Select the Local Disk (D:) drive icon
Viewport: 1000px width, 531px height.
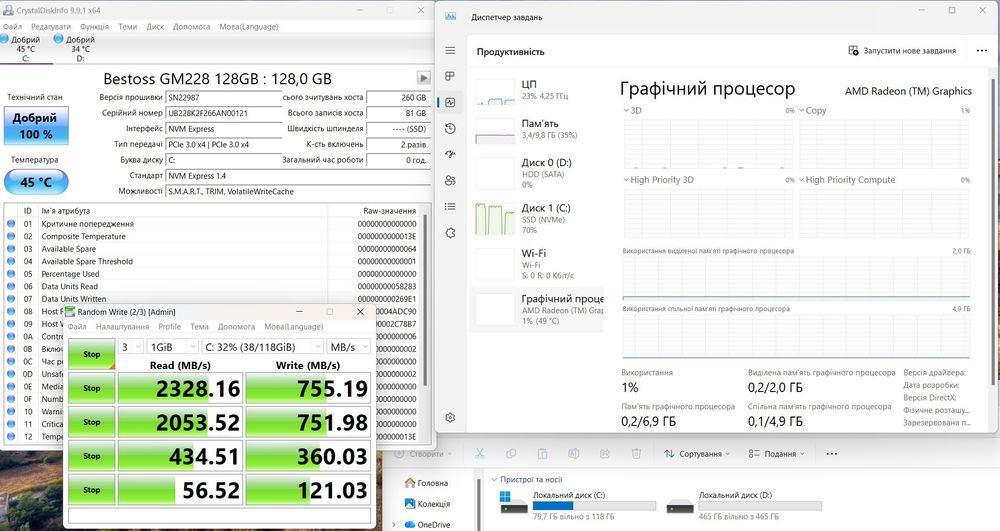coord(680,506)
